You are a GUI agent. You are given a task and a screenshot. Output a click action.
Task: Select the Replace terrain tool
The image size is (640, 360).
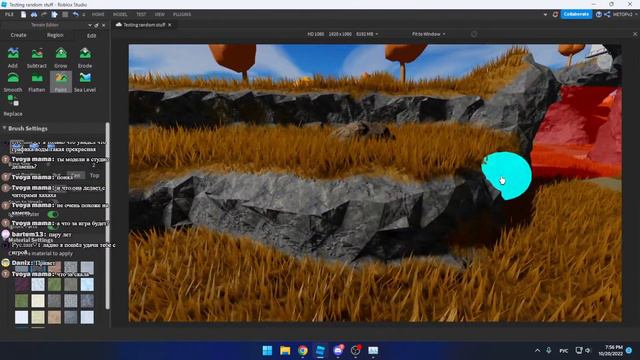coord(13,105)
